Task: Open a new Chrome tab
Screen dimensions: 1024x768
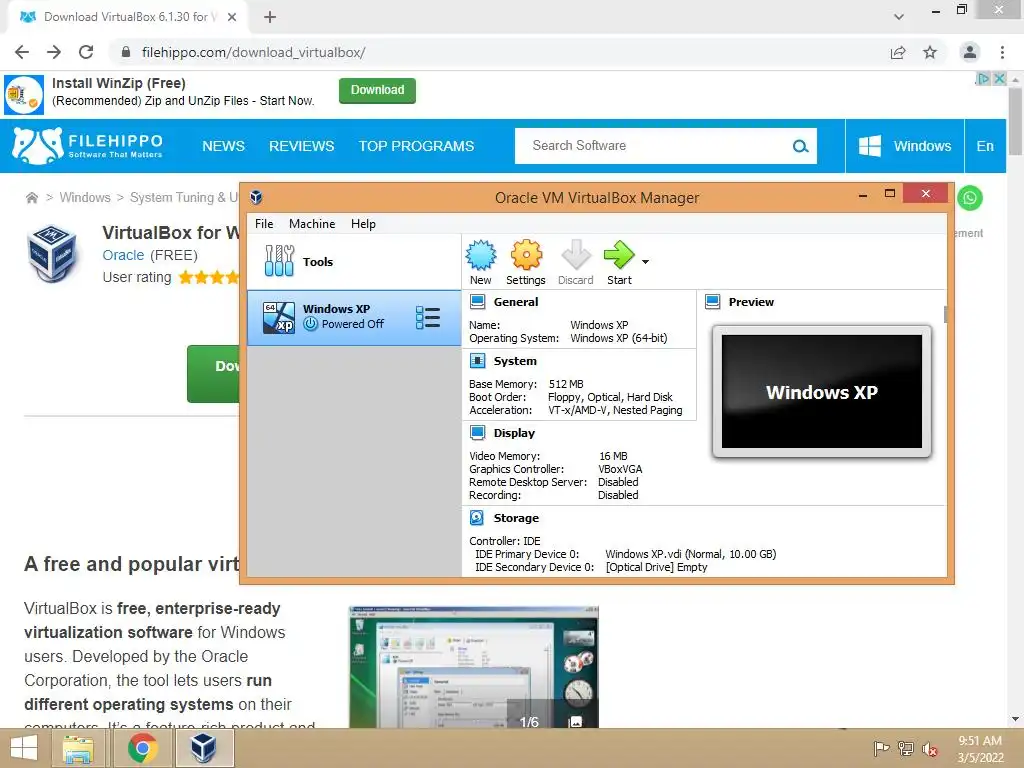Action: click(x=270, y=17)
